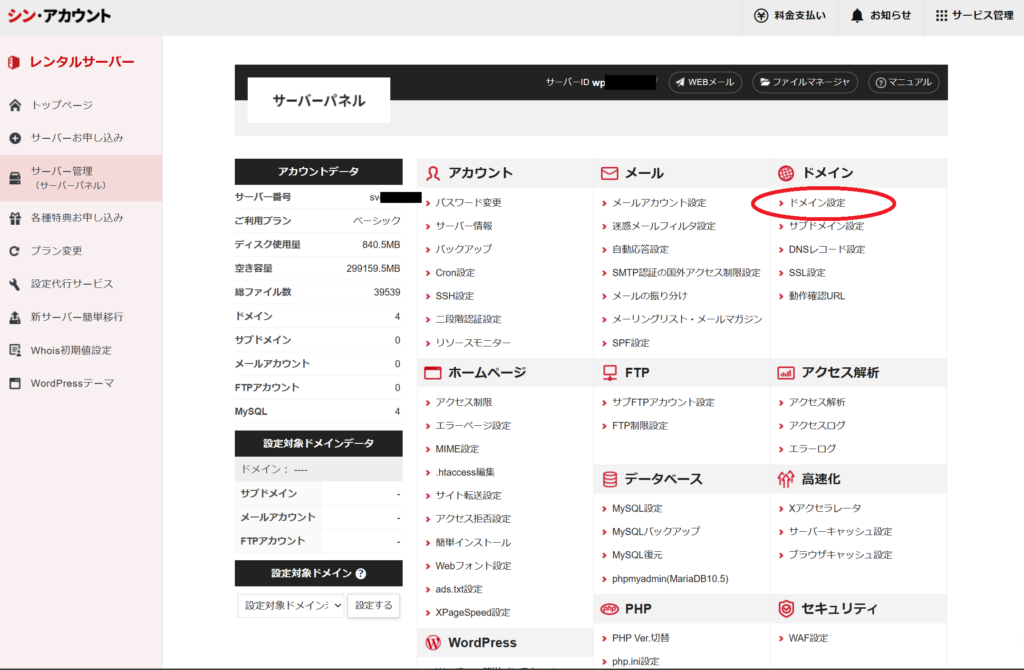Open the ドメイン設定 link
Screen dimensions: 1024x670
tap(816, 203)
